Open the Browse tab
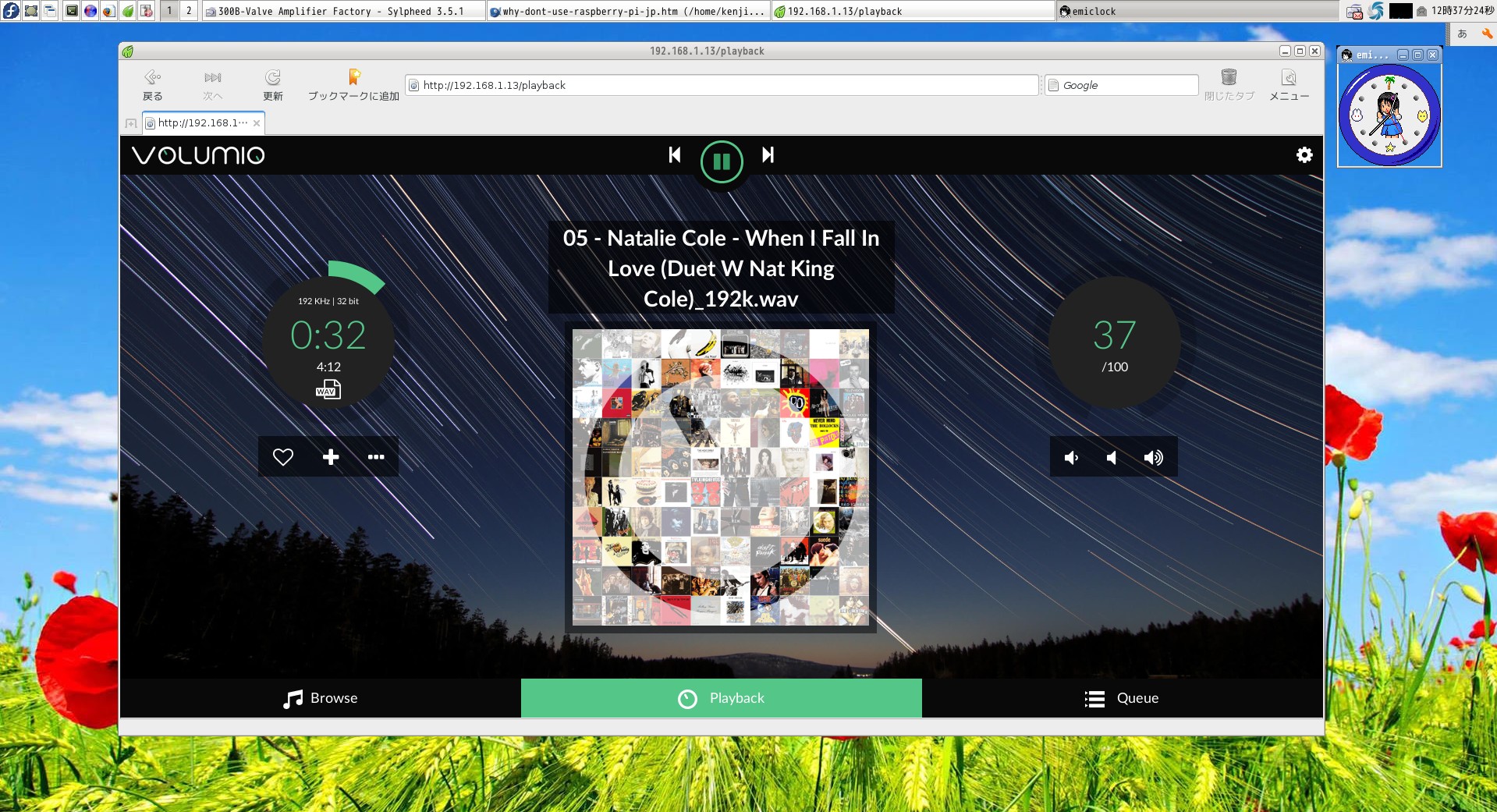The image size is (1497, 812). tap(321, 698)
